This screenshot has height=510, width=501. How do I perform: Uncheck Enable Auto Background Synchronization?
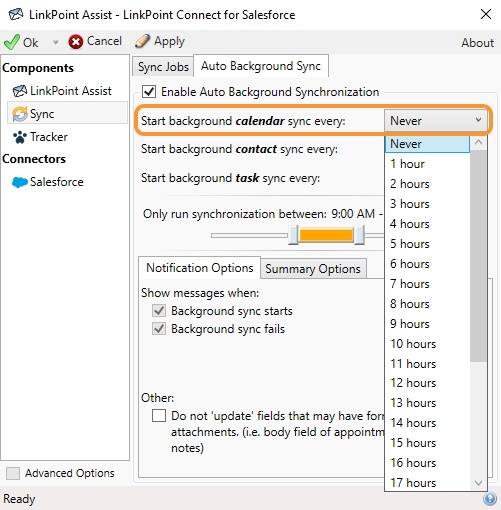[x=149, y=92]
